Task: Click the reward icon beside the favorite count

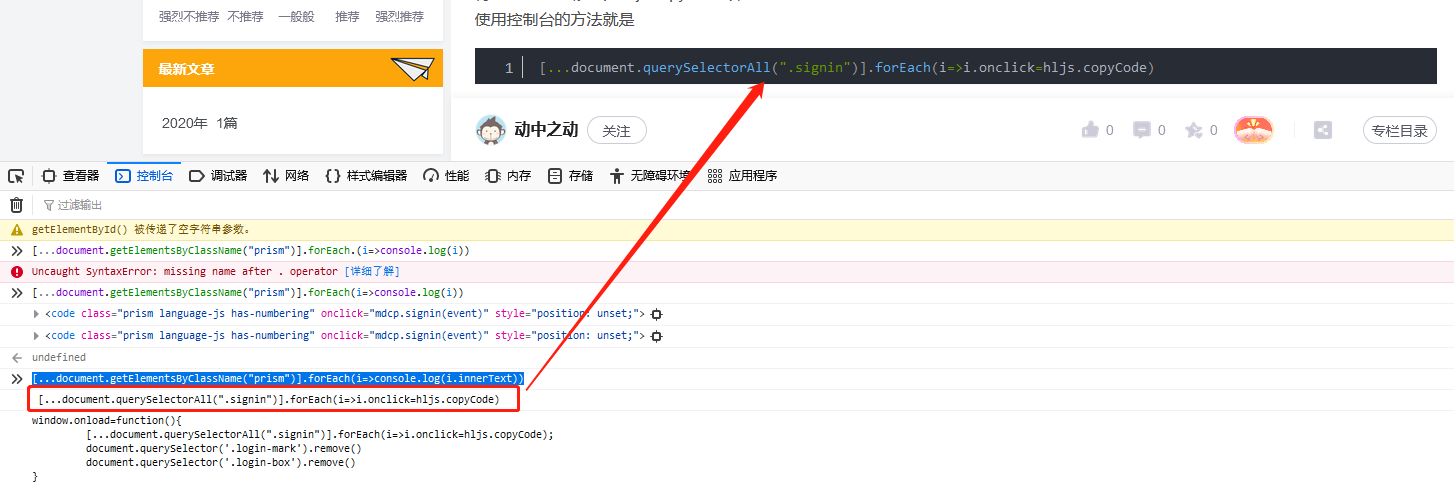Action: [1253, 130]
